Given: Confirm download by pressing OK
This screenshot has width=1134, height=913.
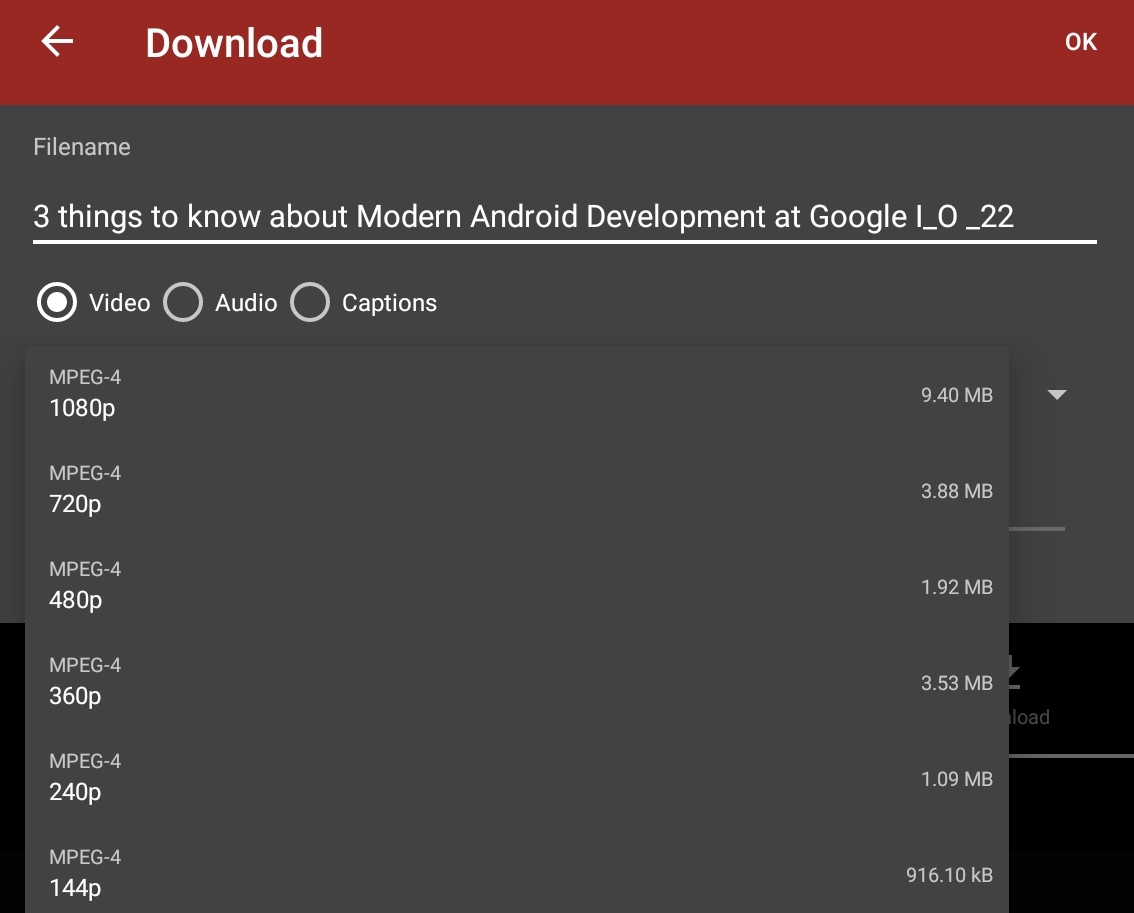Looking at the screenshot, I should (1080, 42).
